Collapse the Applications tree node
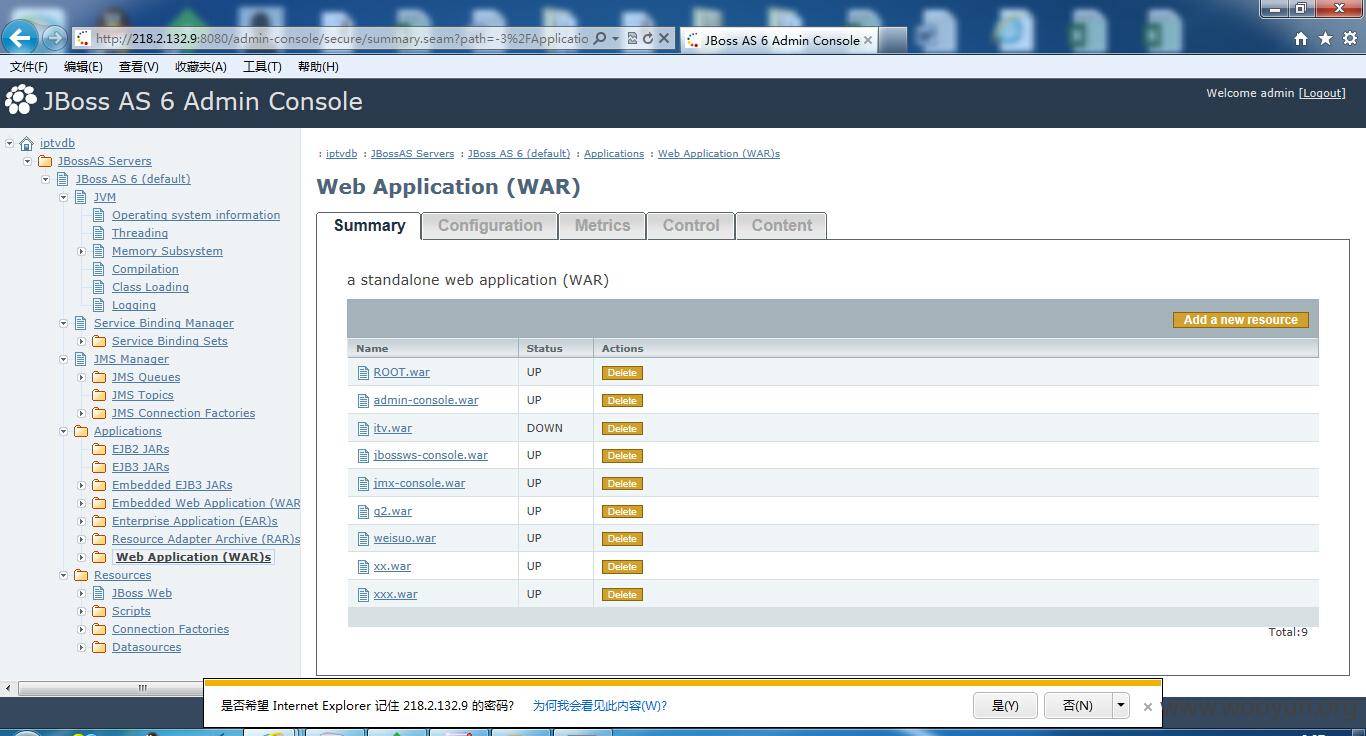 64,431
